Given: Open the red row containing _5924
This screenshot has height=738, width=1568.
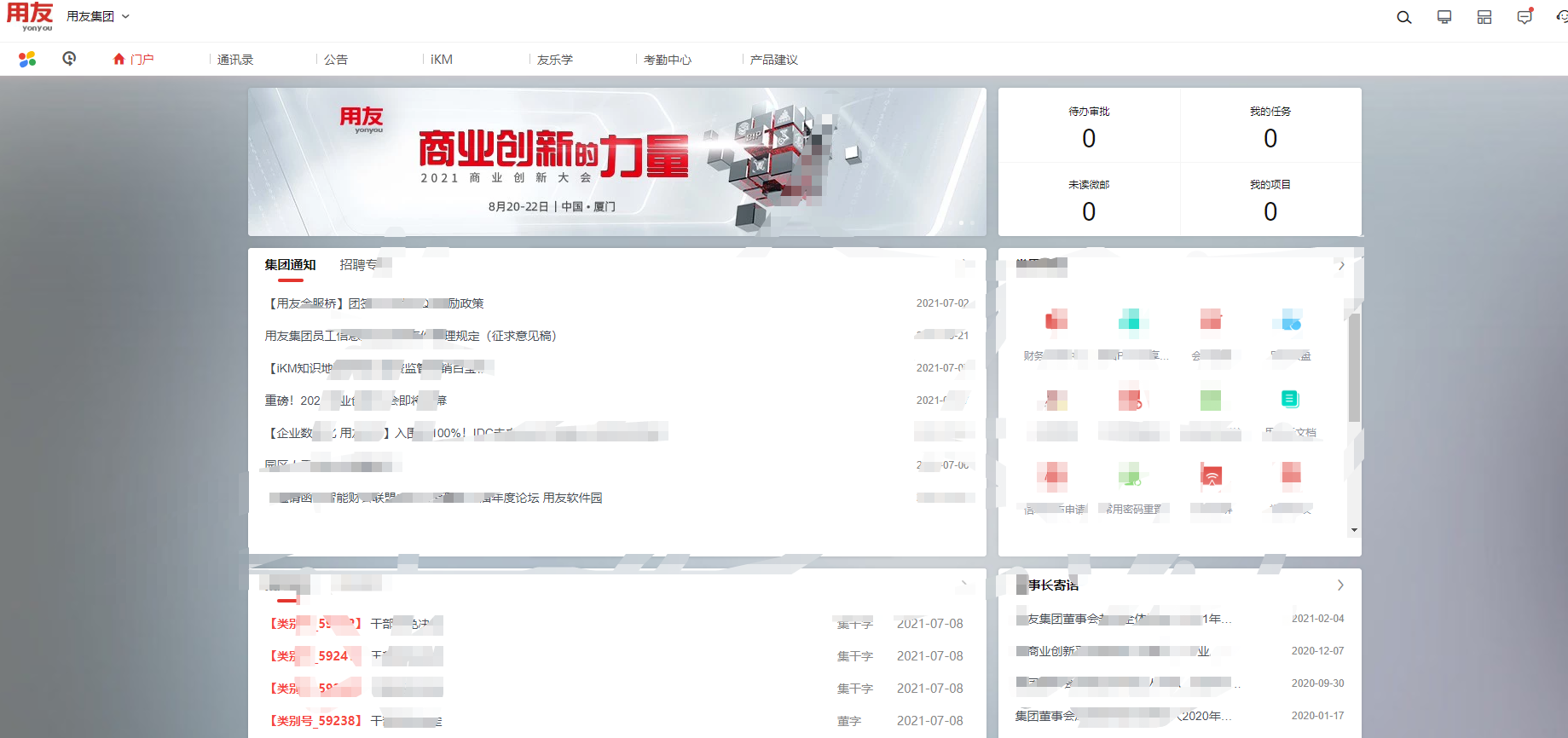Looking at the screenshot, I should click(x=616, y=656).
